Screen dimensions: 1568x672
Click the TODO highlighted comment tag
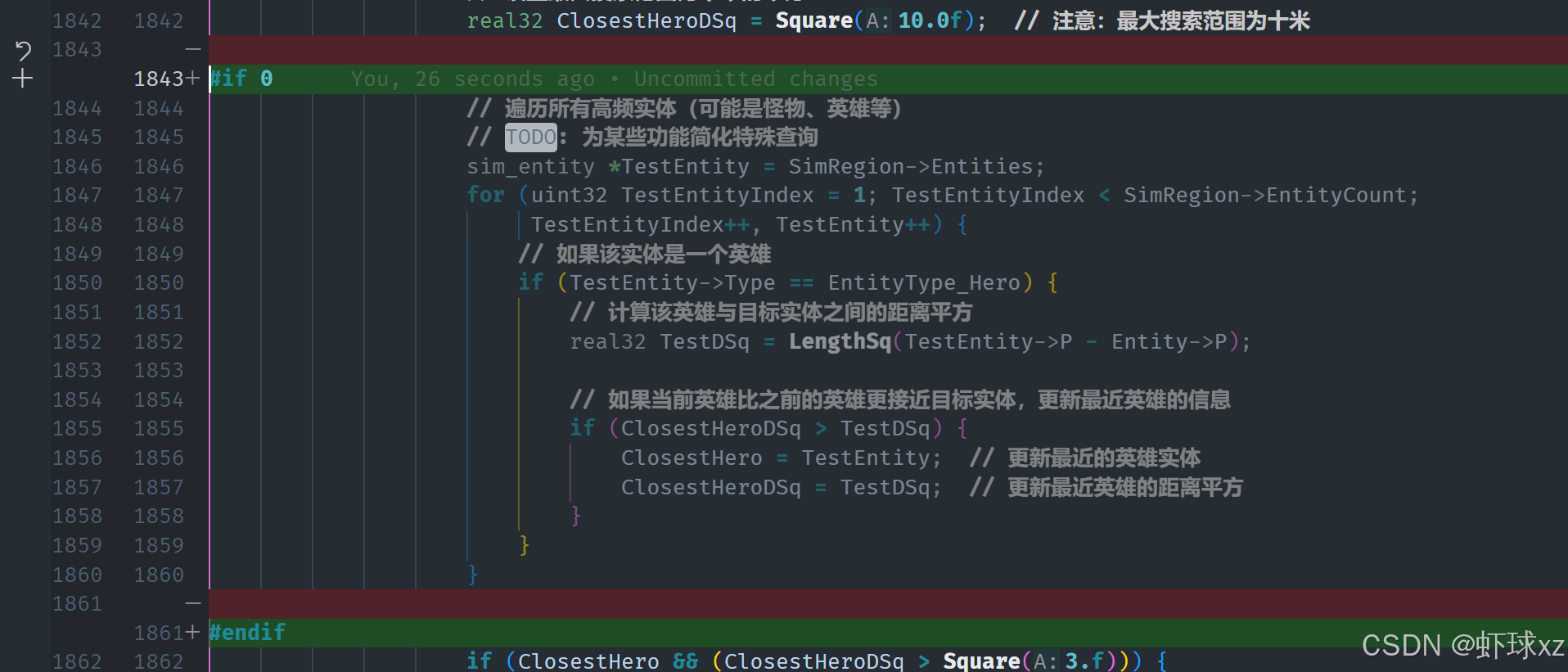pyautogui.click(x=530, y=138)
